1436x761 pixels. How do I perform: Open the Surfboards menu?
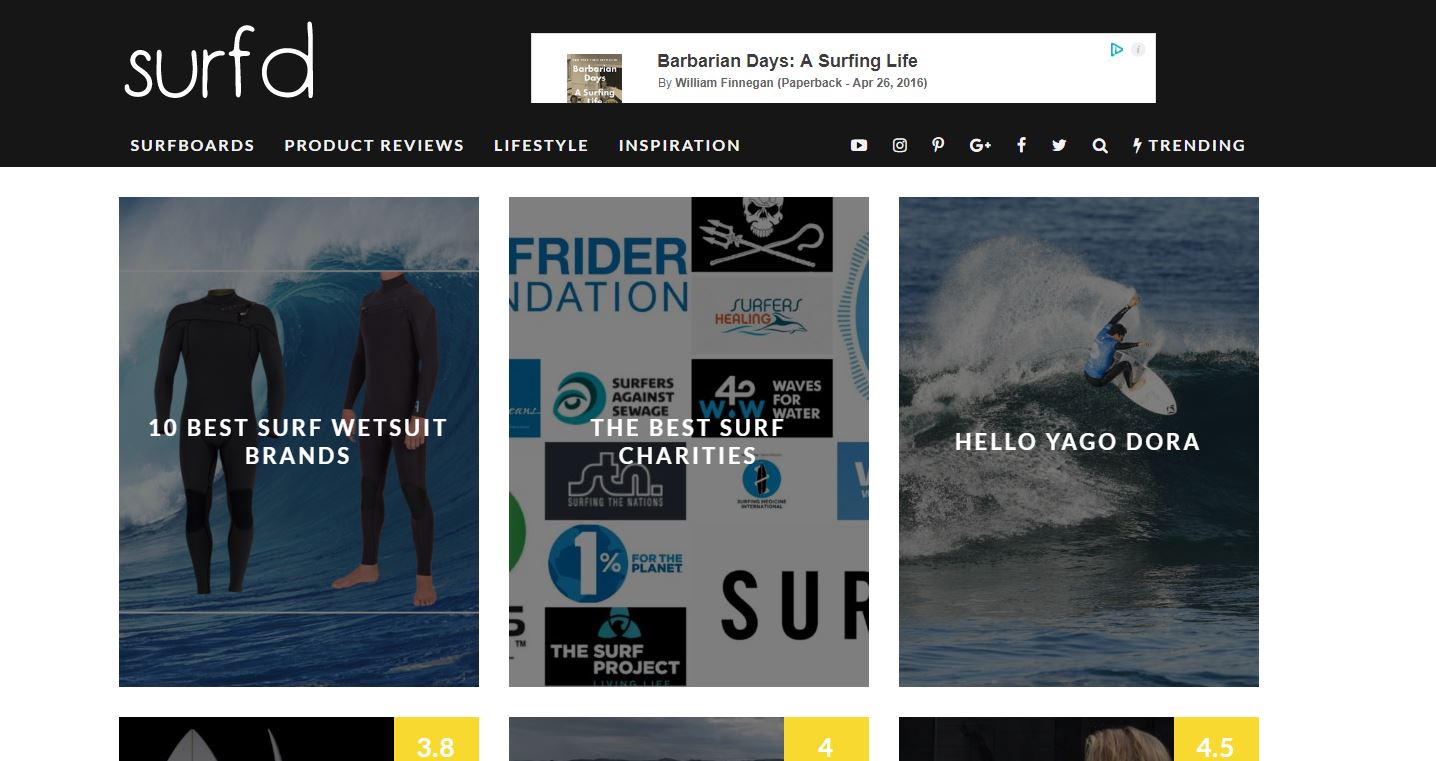point(192,145)
